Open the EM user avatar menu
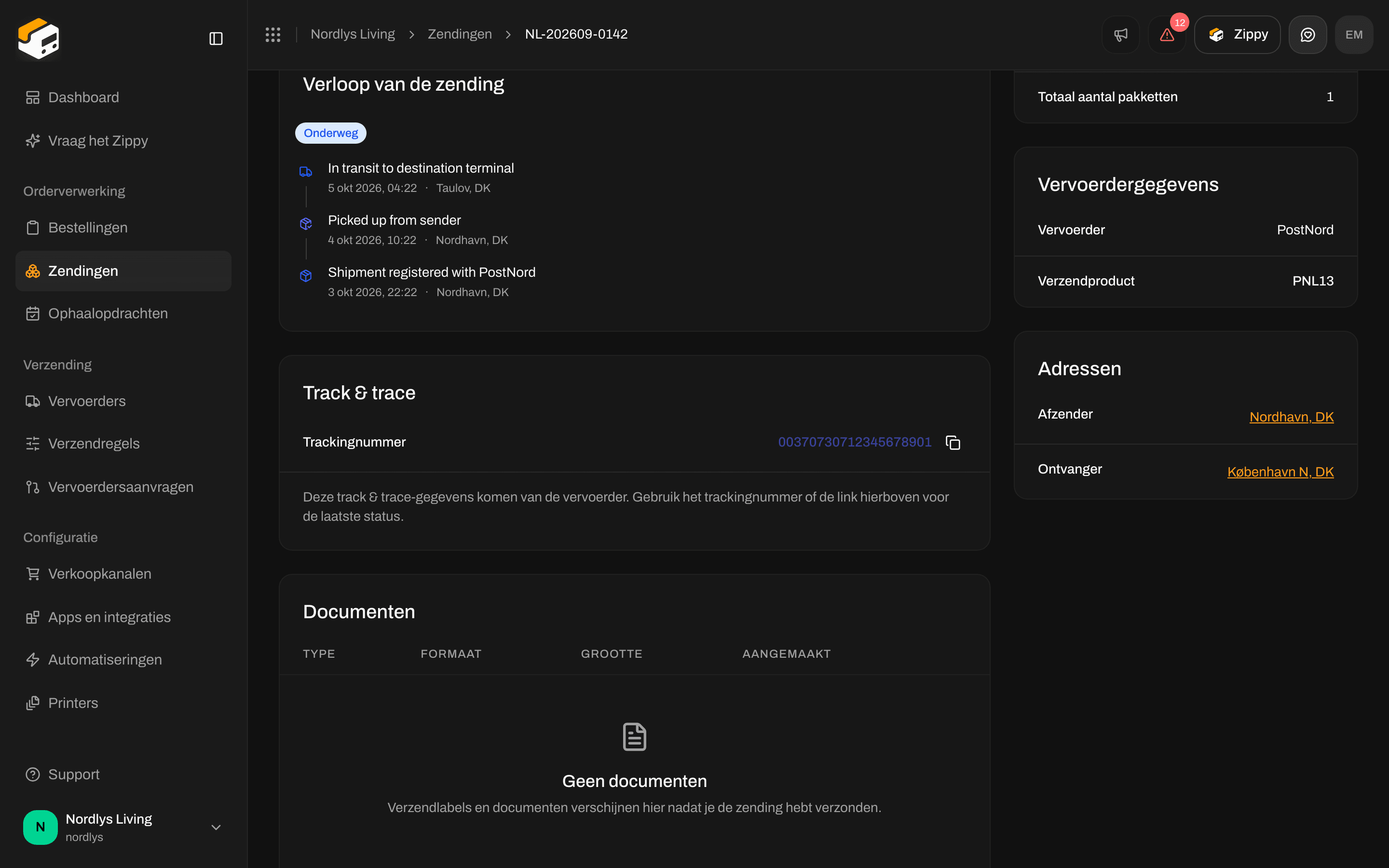The height and width of the screenshot is (868, 1389). pyautogui.click(x=1354, y=34)
